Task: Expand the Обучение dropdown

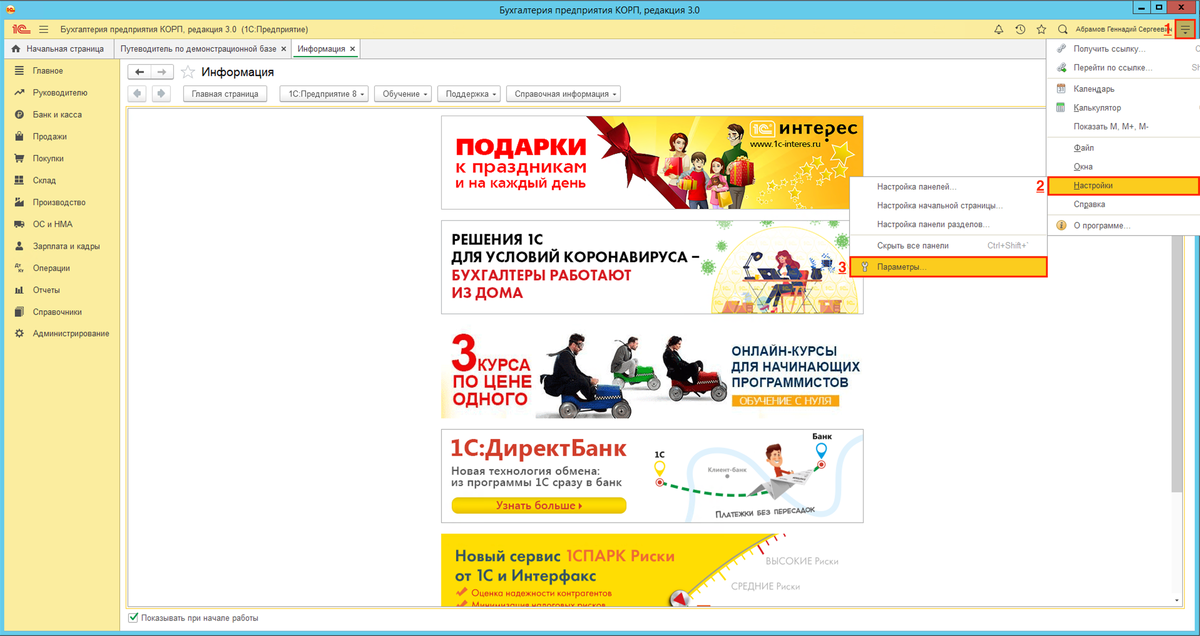Action: pos(404,94)
